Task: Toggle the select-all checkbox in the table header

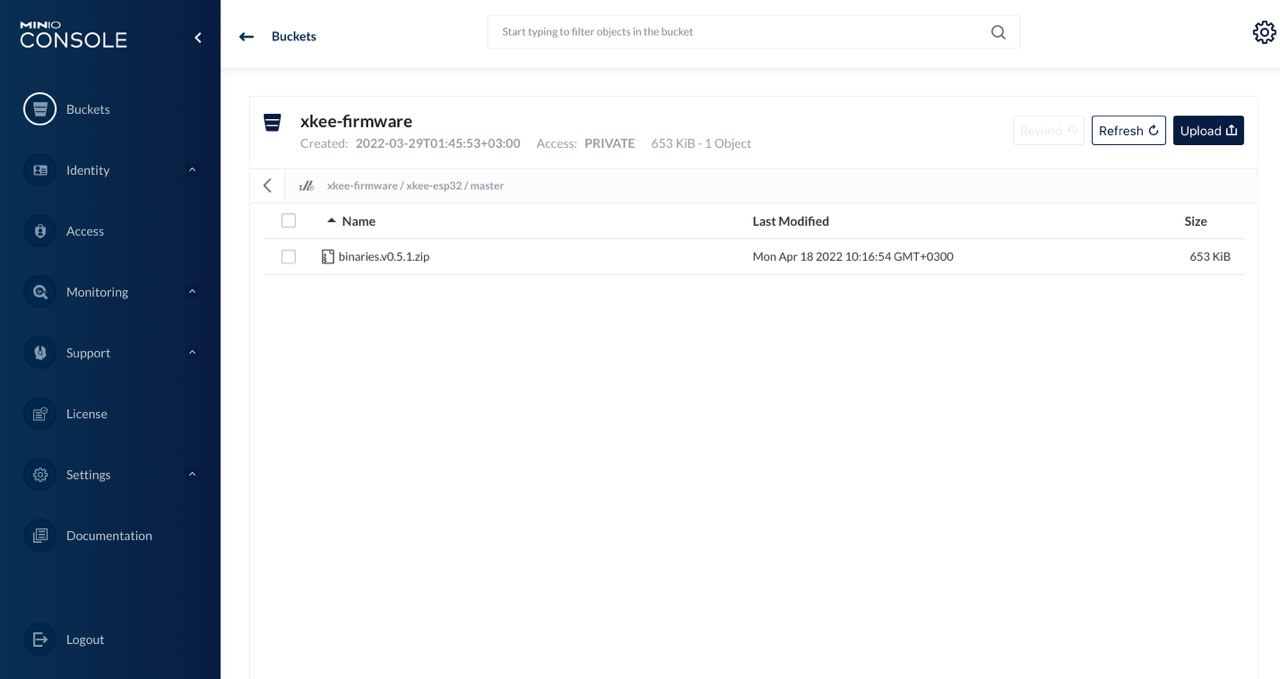Action: [289, 221]
